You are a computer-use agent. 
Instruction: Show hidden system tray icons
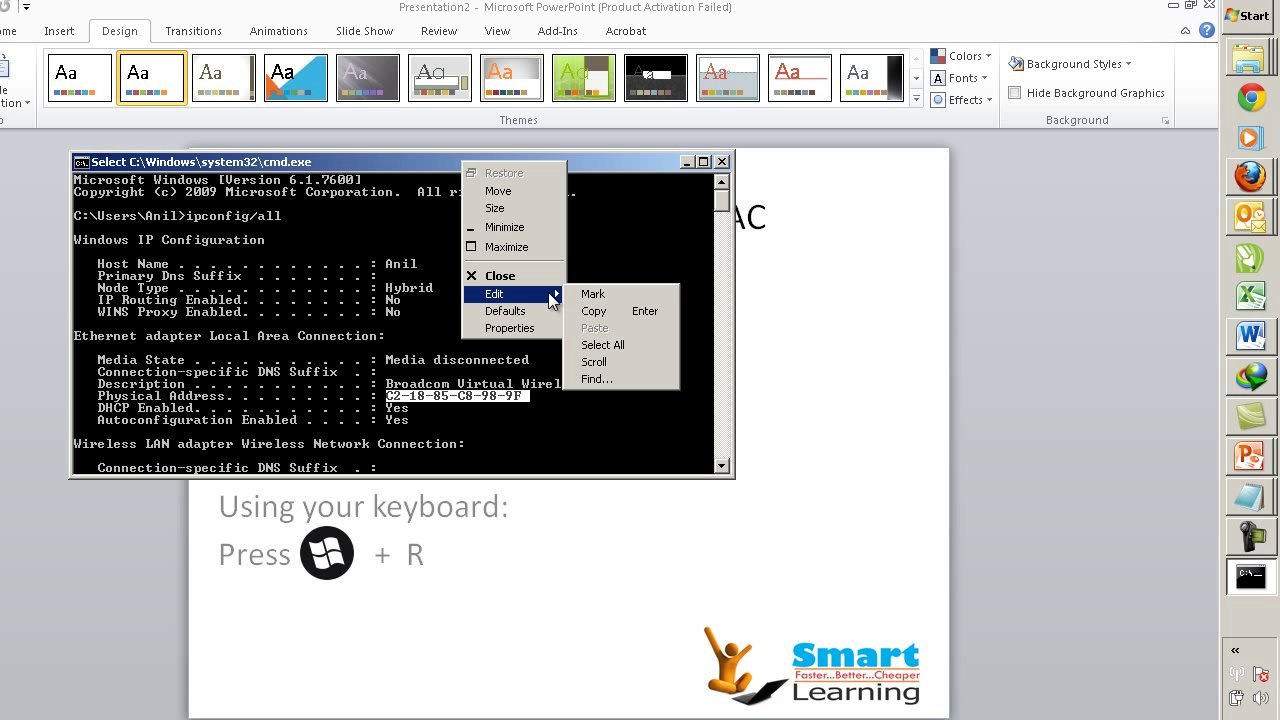pyautogui.click(x=1235, y=650)
